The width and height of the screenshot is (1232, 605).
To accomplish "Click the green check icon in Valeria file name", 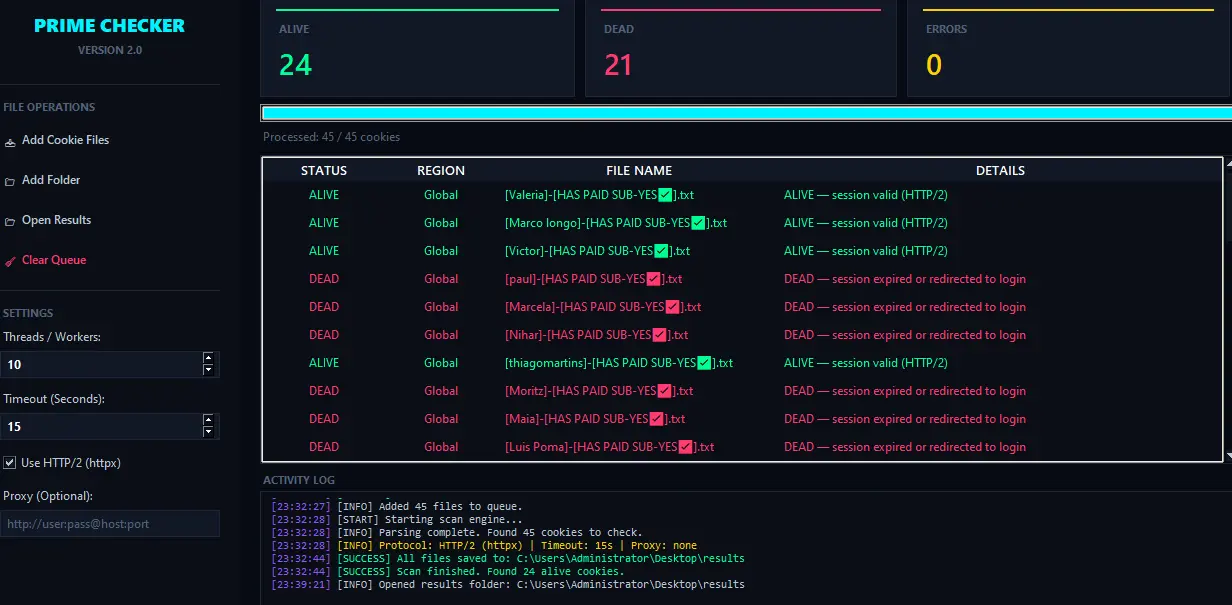I will pos(666,195).
